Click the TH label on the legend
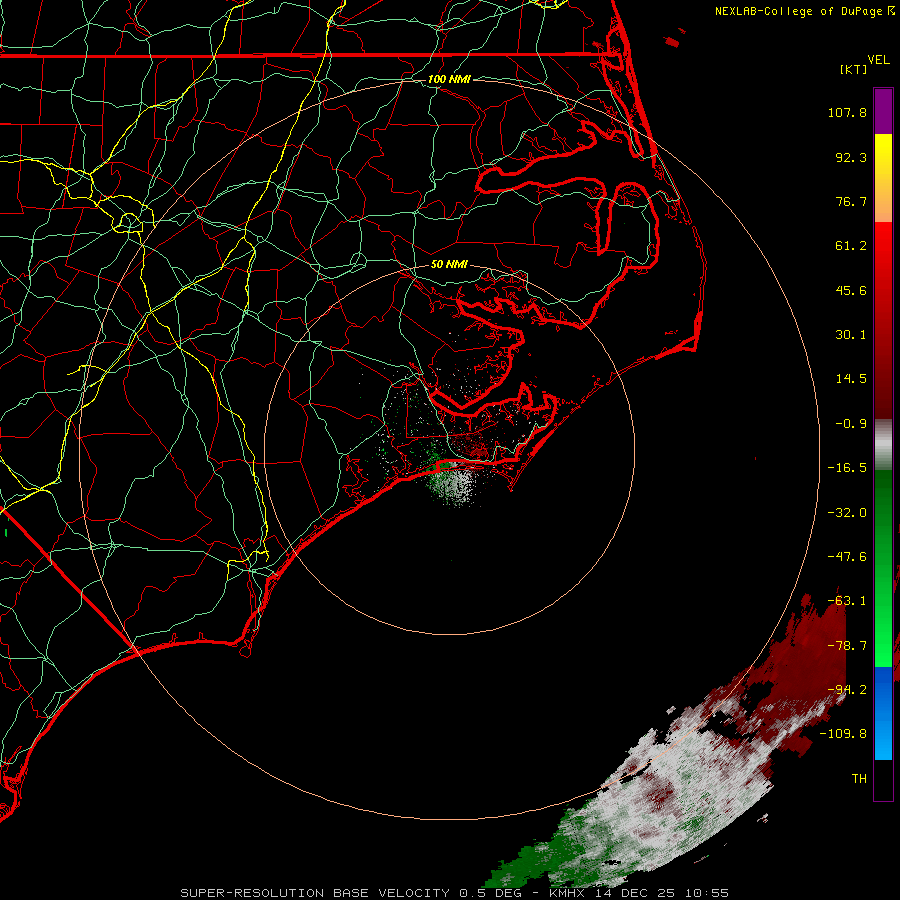Screen dimensions: 900x900 [859, 779]
